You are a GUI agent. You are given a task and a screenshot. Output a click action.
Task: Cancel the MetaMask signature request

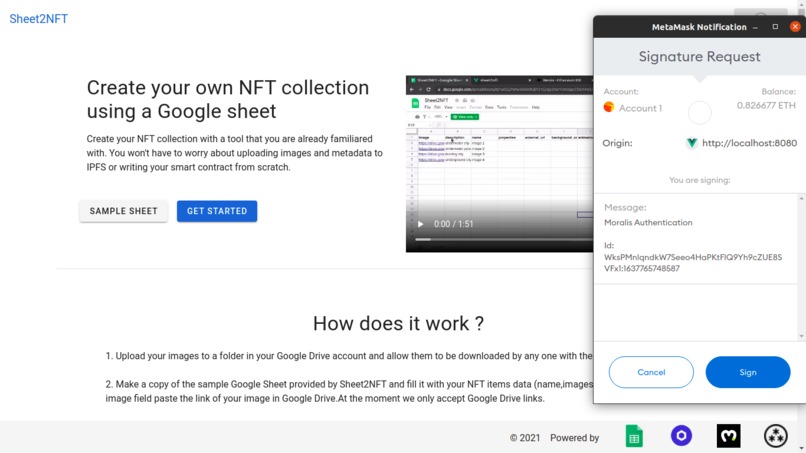(651, 372)
